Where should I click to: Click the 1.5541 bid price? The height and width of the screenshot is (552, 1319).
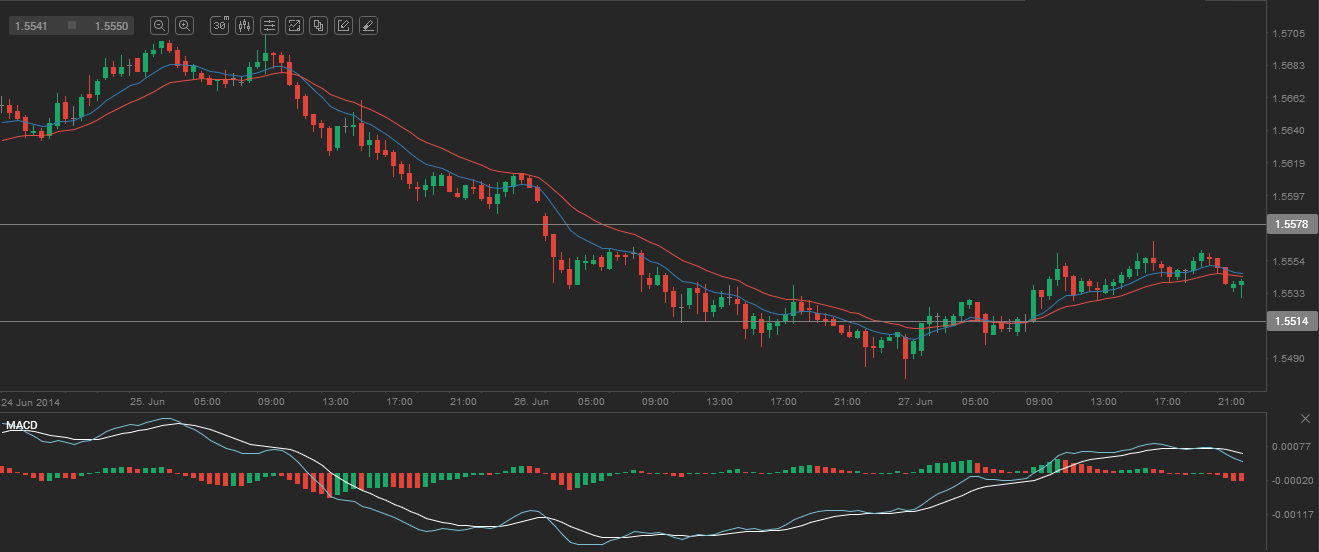(x=32, y=25)
